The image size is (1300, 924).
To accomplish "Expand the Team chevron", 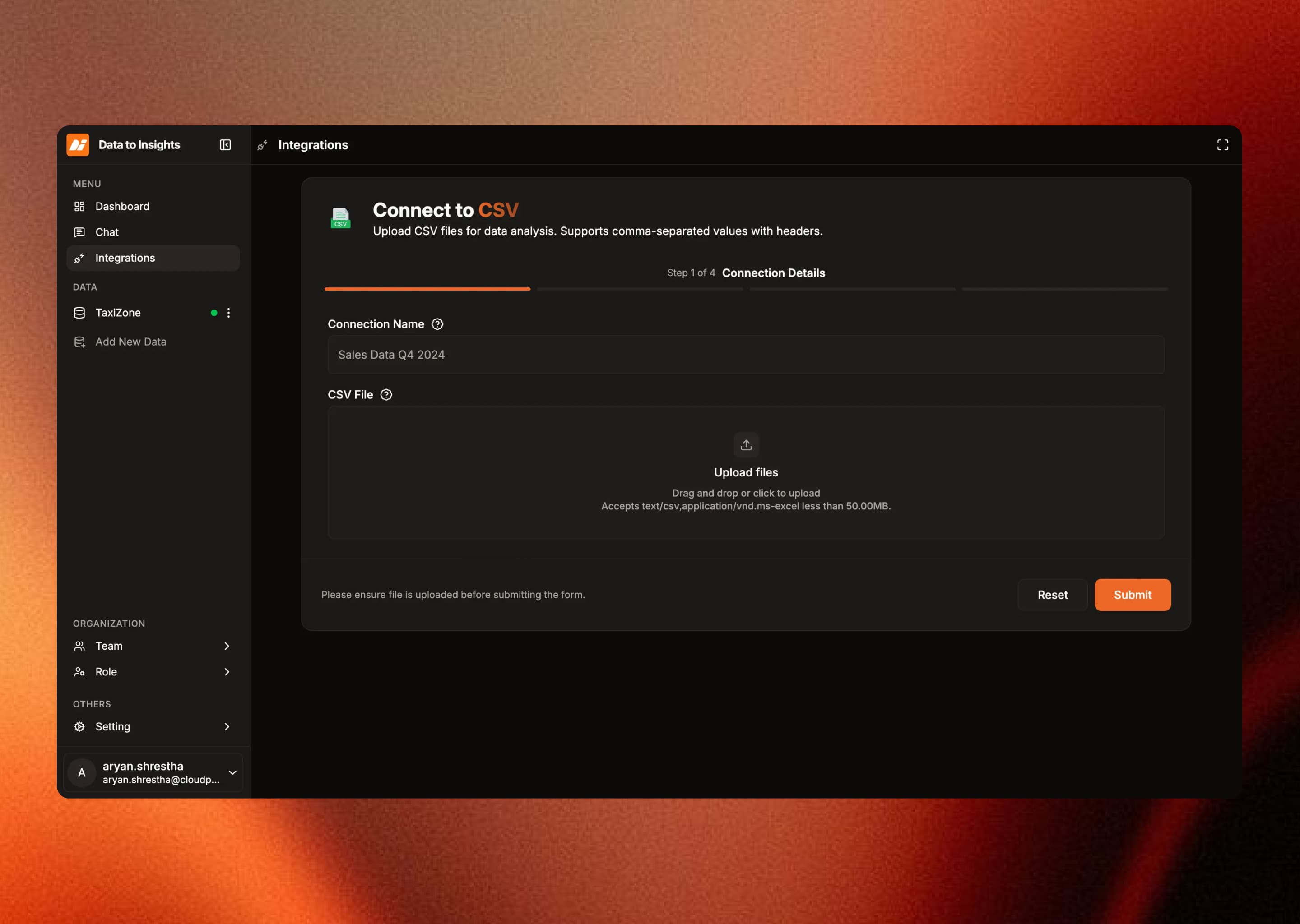I will click(227, 647).
